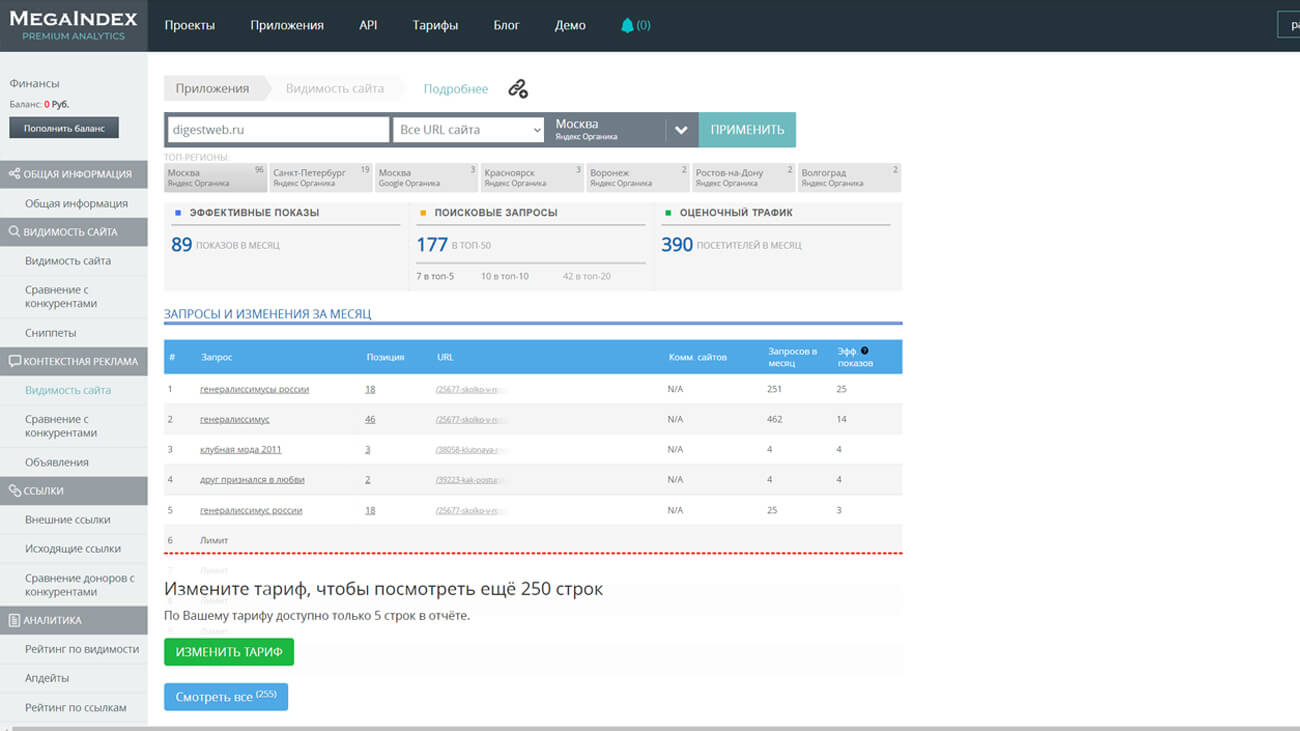This screenshot has height=731, width=1300.
Task: Open the Общая информация section header
Action: tap(74, 174)
